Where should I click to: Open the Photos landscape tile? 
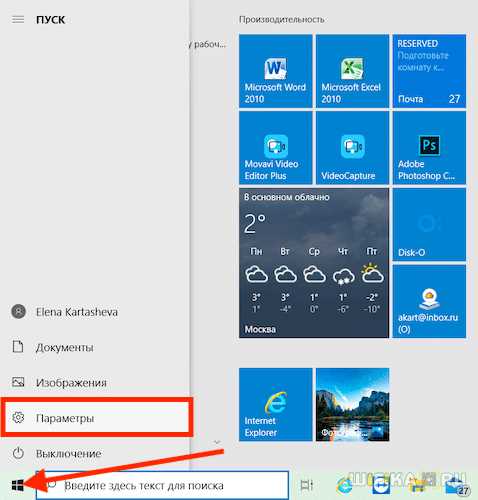pyautogui.click(x=352, y=405)
